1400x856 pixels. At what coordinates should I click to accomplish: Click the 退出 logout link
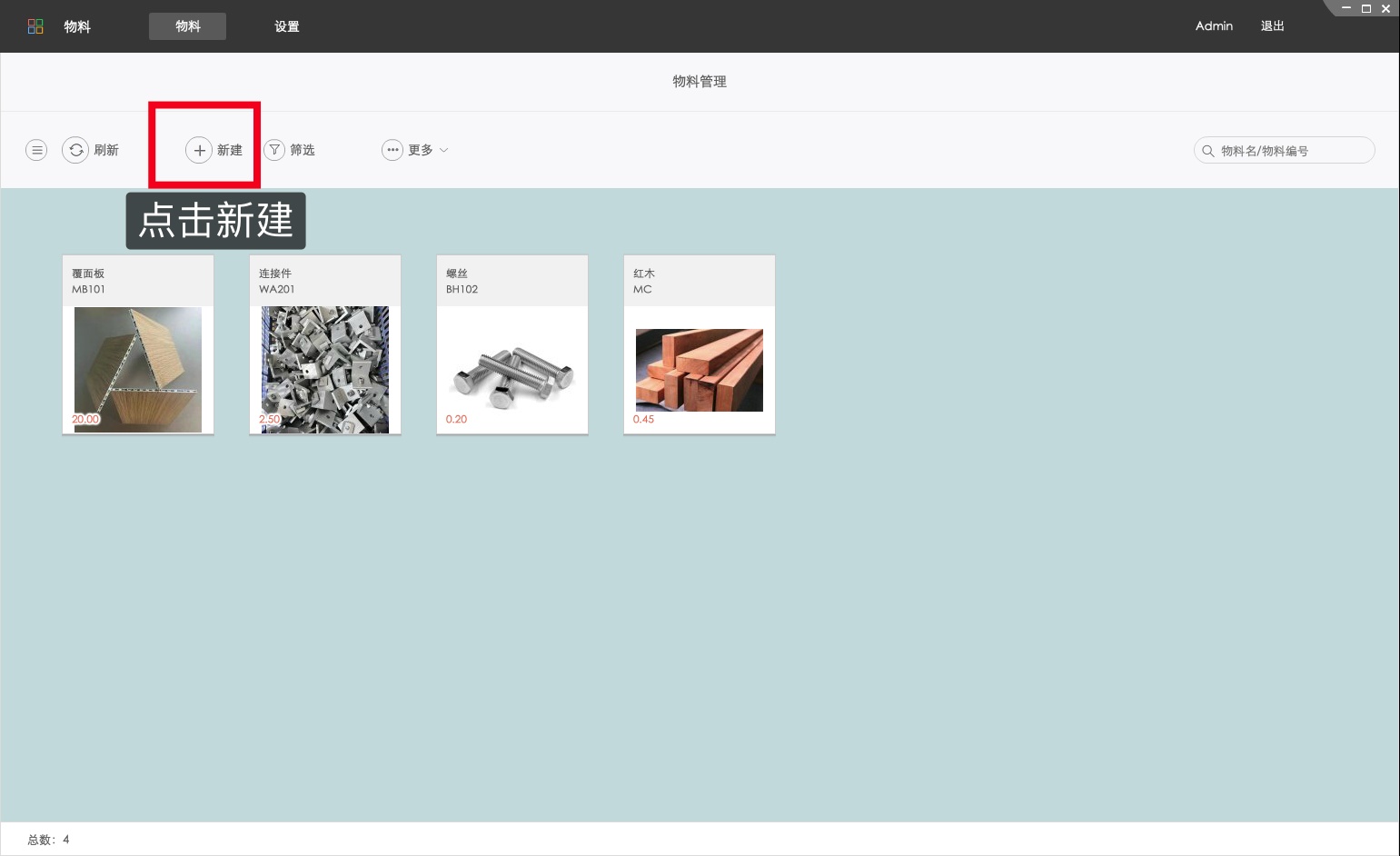tap(1272, 26)
